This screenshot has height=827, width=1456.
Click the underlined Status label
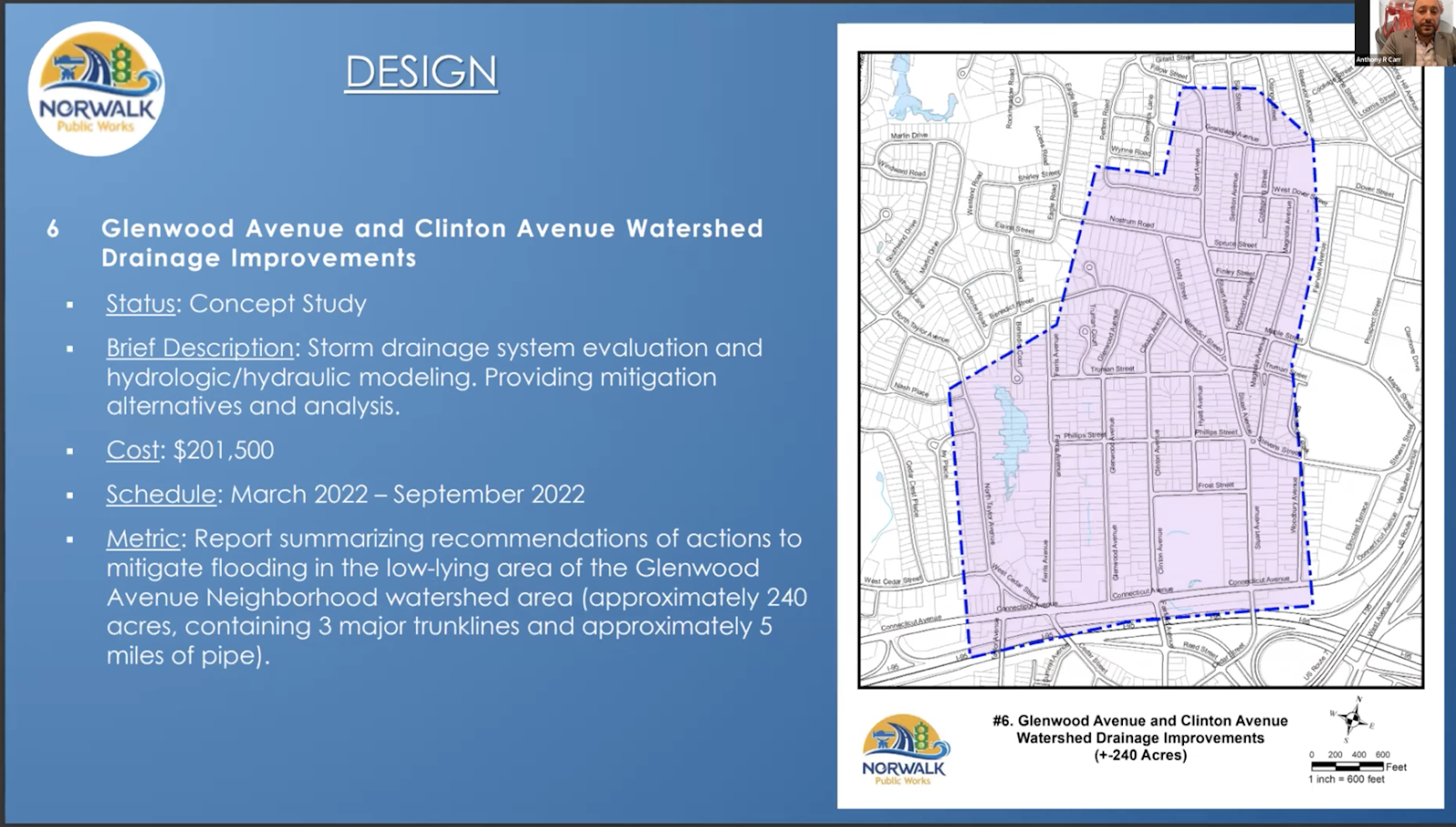pos(140,304)
